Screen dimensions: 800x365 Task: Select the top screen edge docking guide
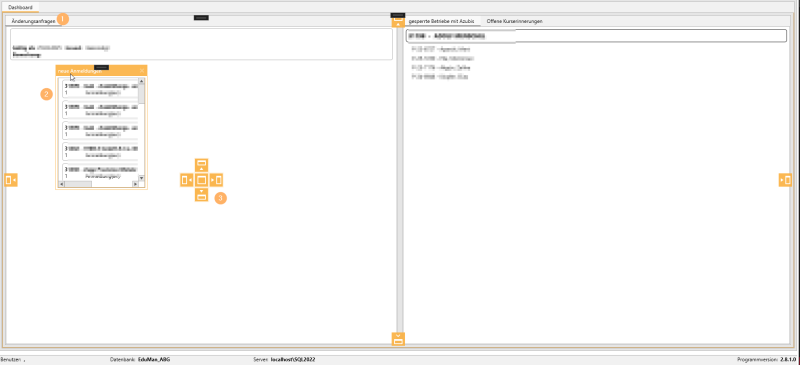tap(398, 21)
